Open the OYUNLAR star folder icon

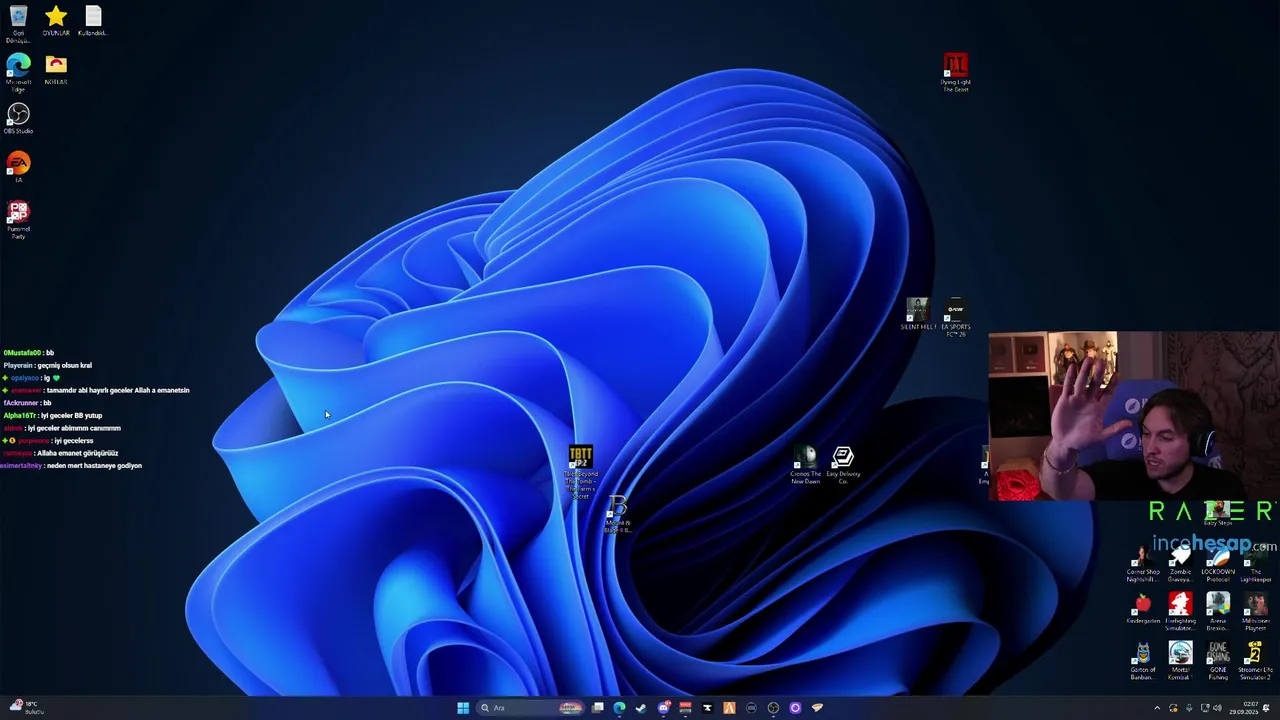pos(56,21)
